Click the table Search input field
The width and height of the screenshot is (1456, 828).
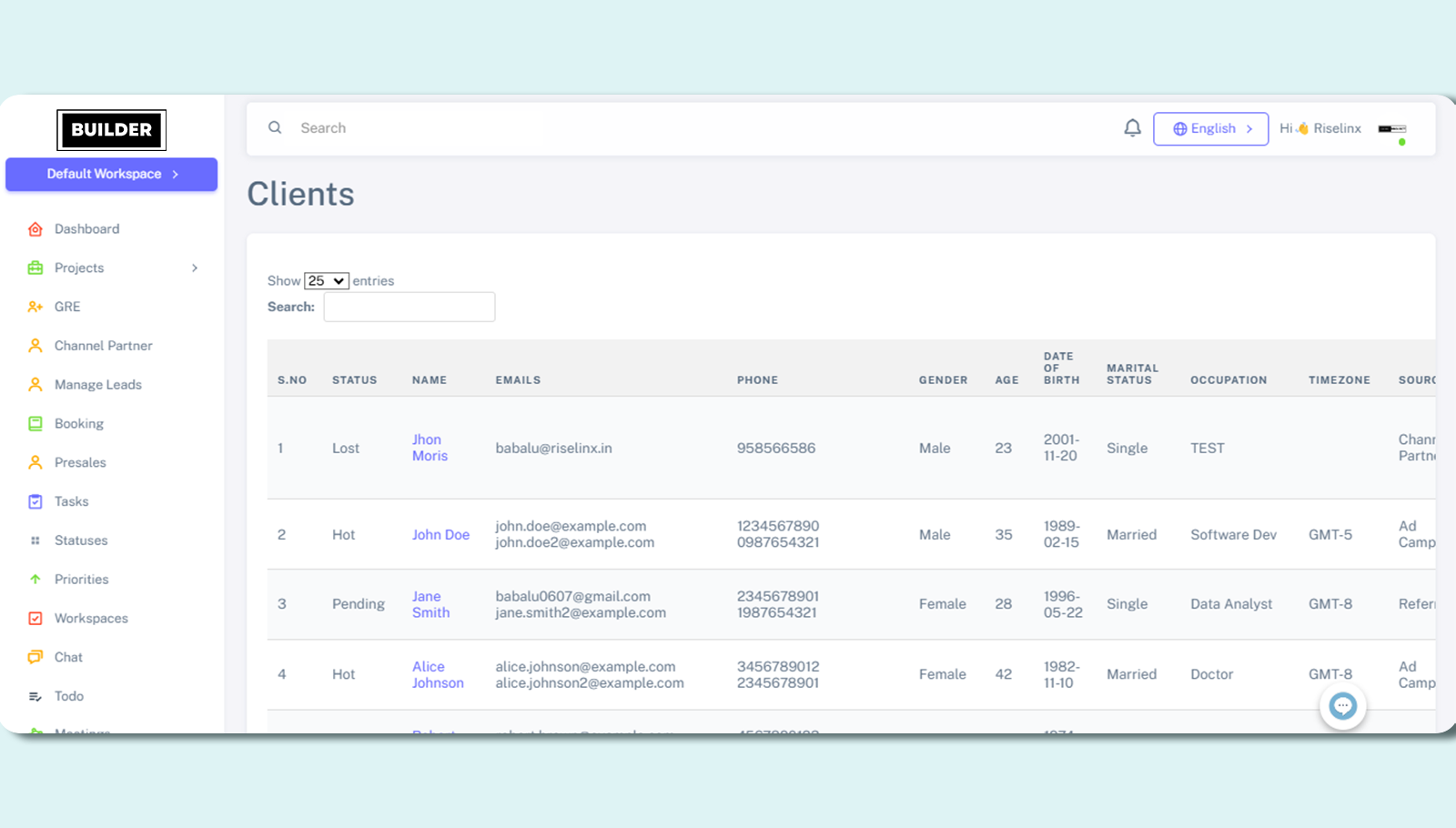click(409, 308)
